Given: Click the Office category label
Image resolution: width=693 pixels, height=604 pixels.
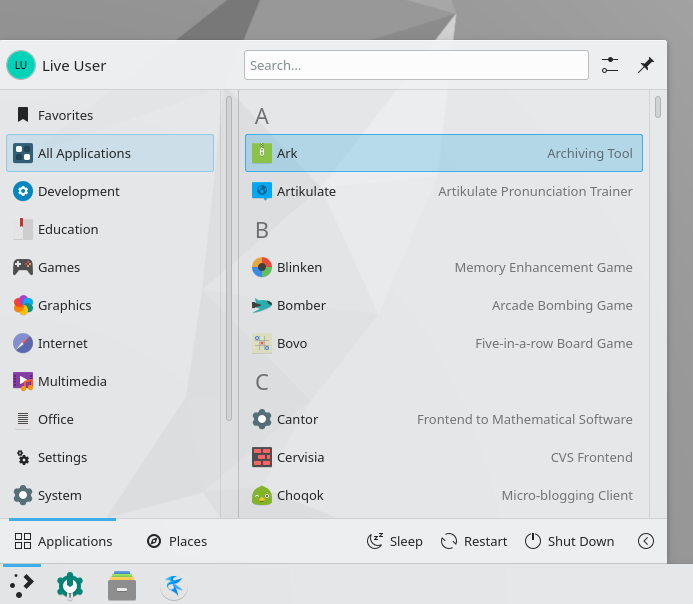Looking at the screenshot, I should (56, 419).
